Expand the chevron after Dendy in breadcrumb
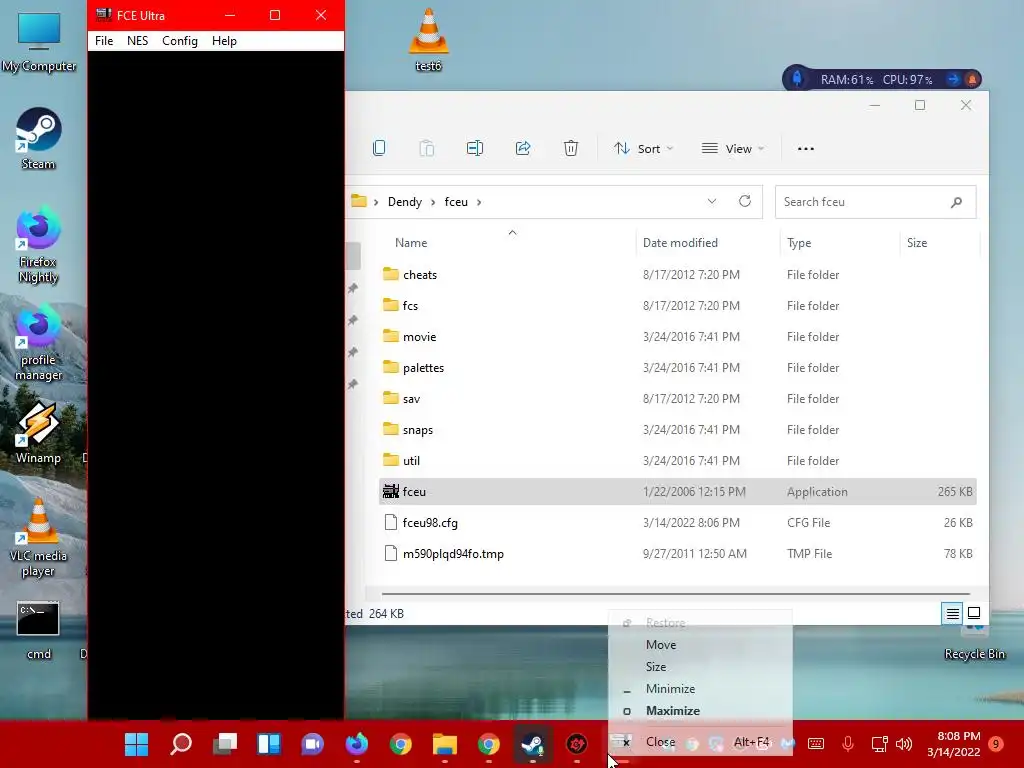1024x768 pixels. pos(433,202)
